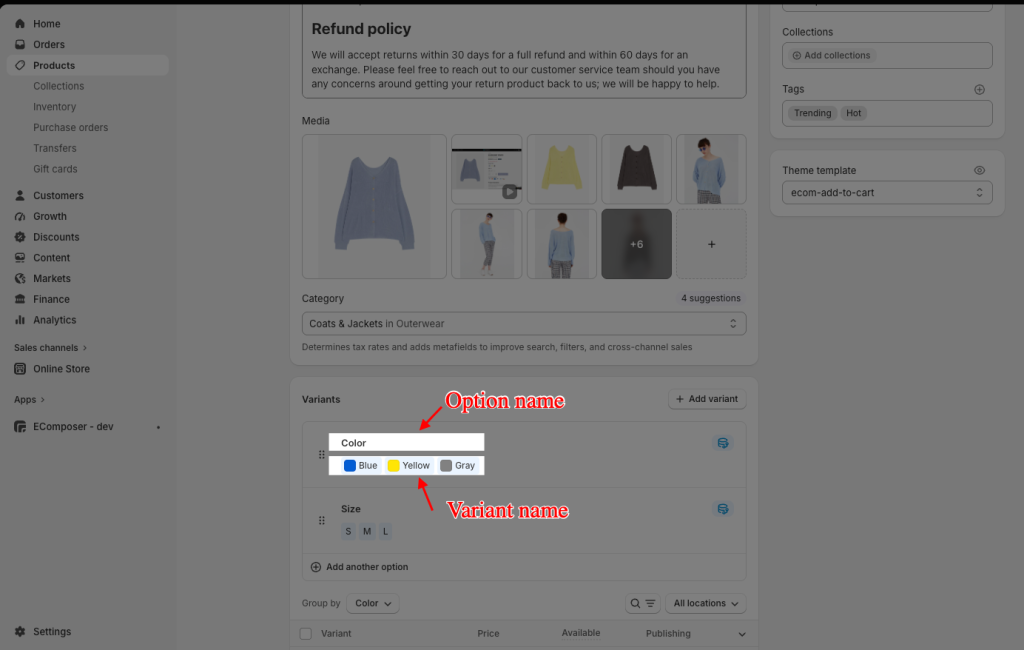Click the Orders inbox icon
This screenshot has height=650, width=1024.
20,44
